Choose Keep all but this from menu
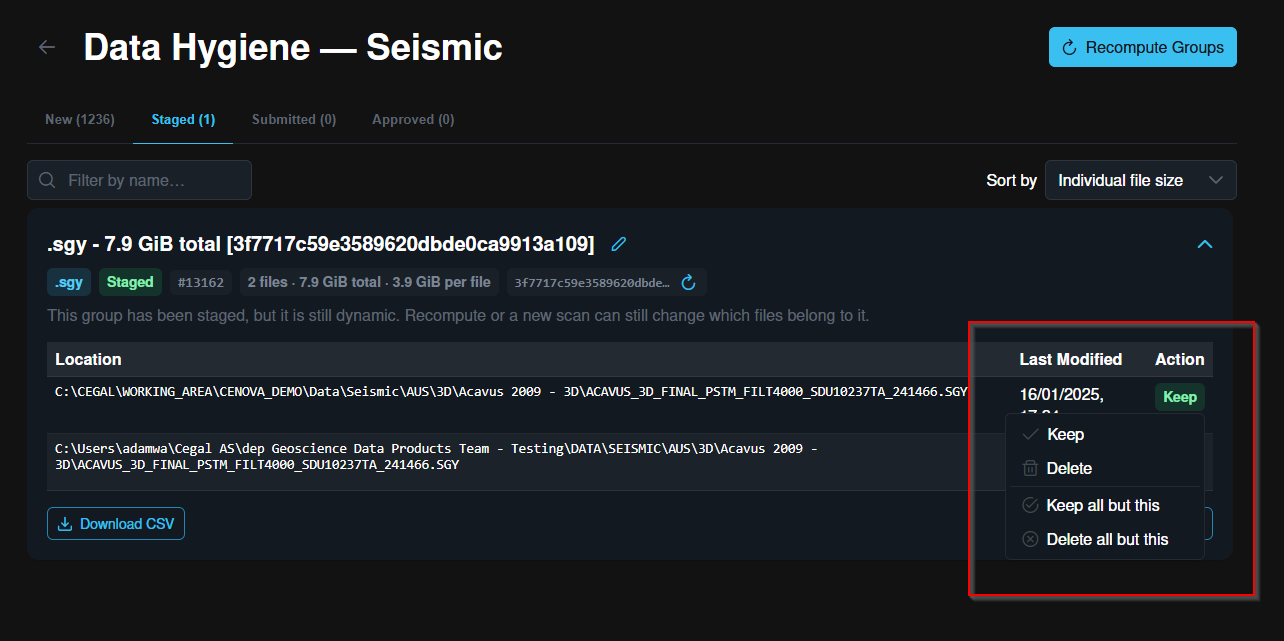 click(1105, 505)
